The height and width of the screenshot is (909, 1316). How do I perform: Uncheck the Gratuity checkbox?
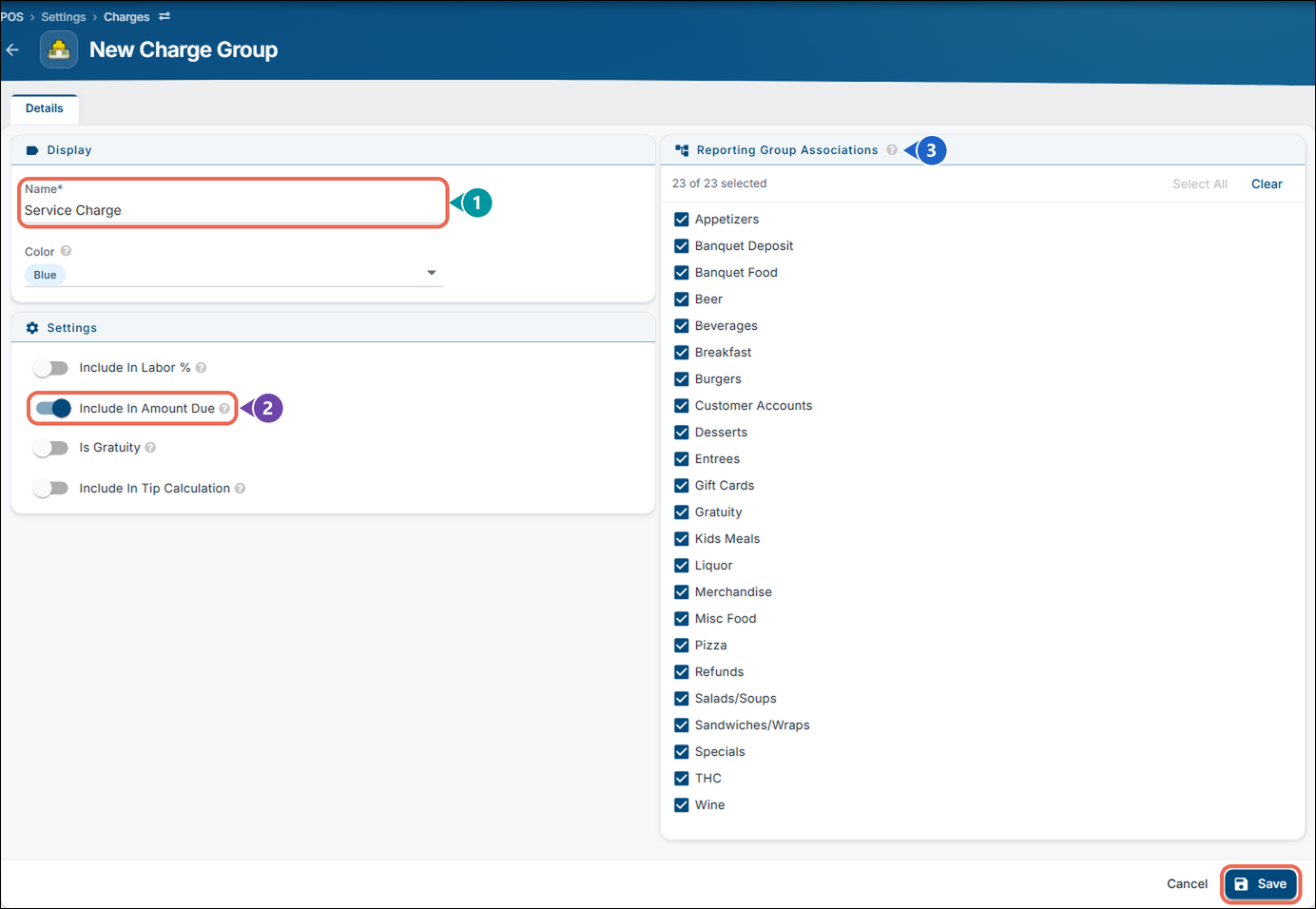(681, 512)
